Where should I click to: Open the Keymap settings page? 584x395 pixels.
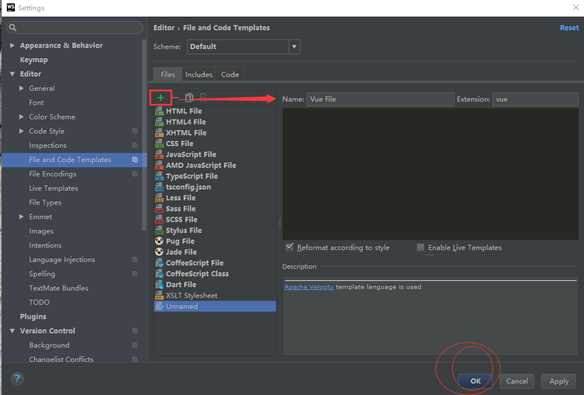(34, 60)
